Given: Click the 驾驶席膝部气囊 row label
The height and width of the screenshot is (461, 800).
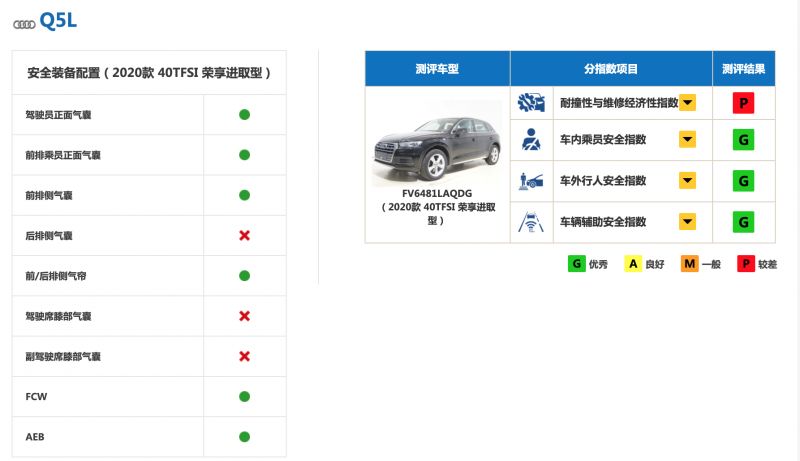Looking at the screenshot, I should pos(58,317).
